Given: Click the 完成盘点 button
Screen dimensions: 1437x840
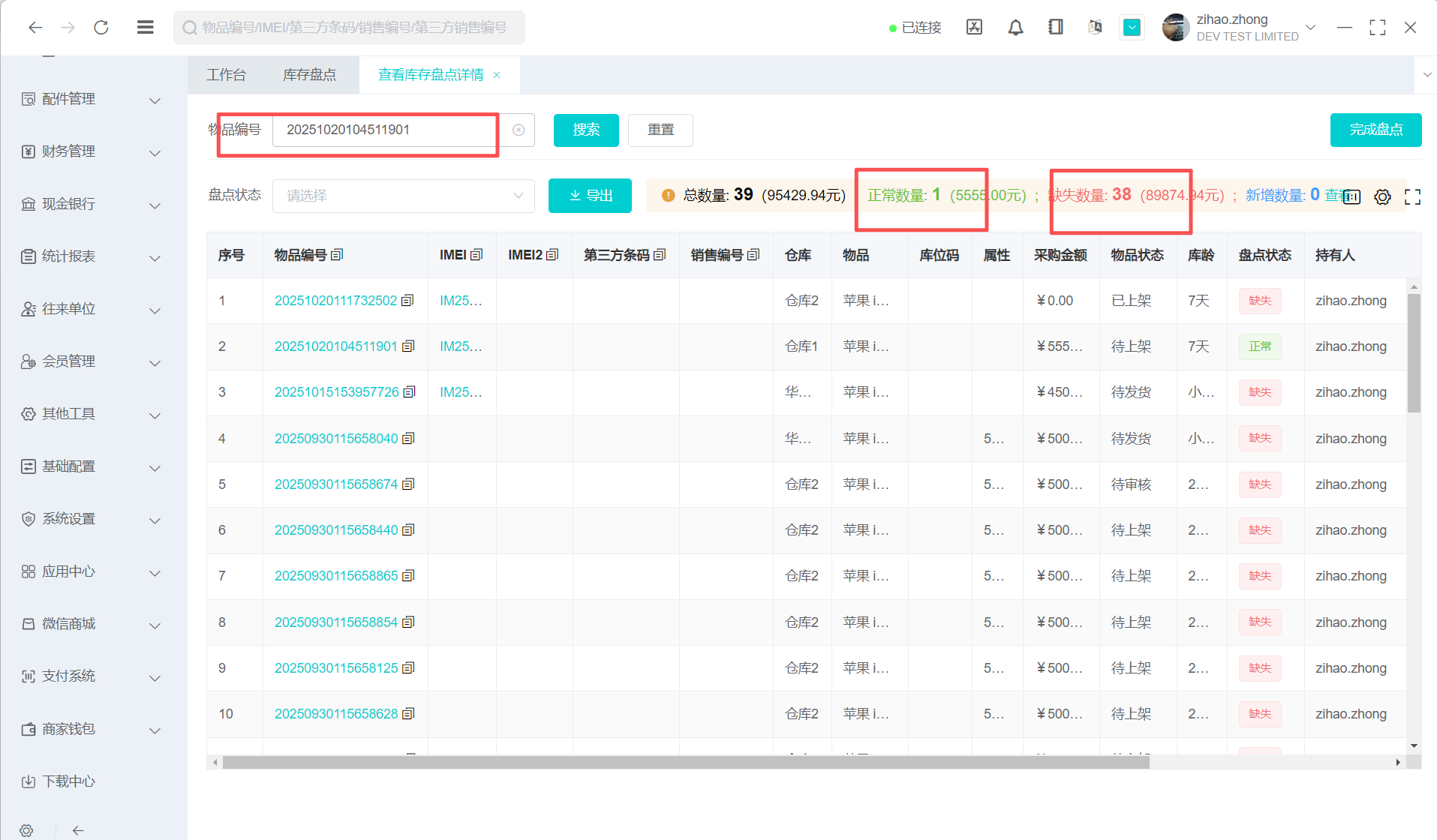Looking at the screenshot, I should click(x=1375, y=130).
